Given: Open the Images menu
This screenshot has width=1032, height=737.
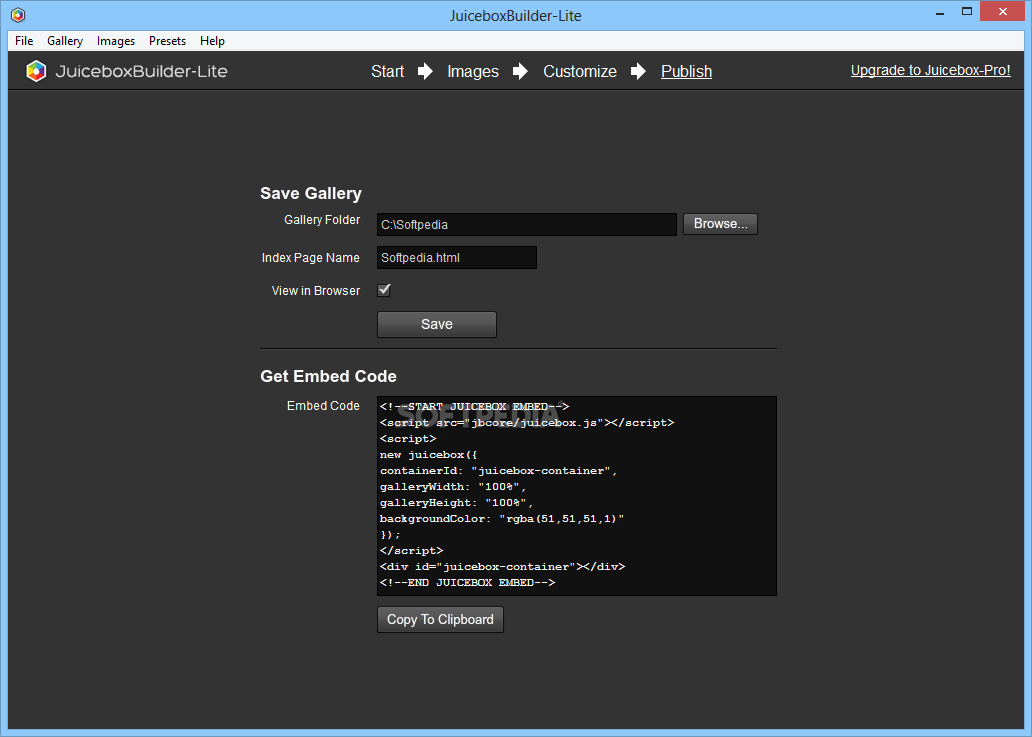Looking at the screenshot, I should coord(116,41).
